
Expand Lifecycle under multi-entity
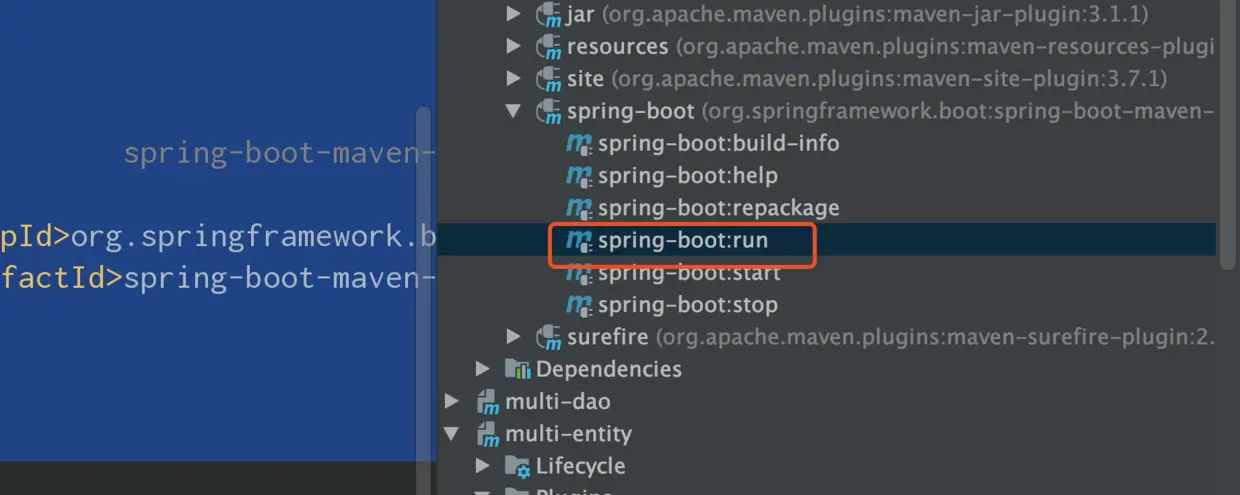(483, 466)
